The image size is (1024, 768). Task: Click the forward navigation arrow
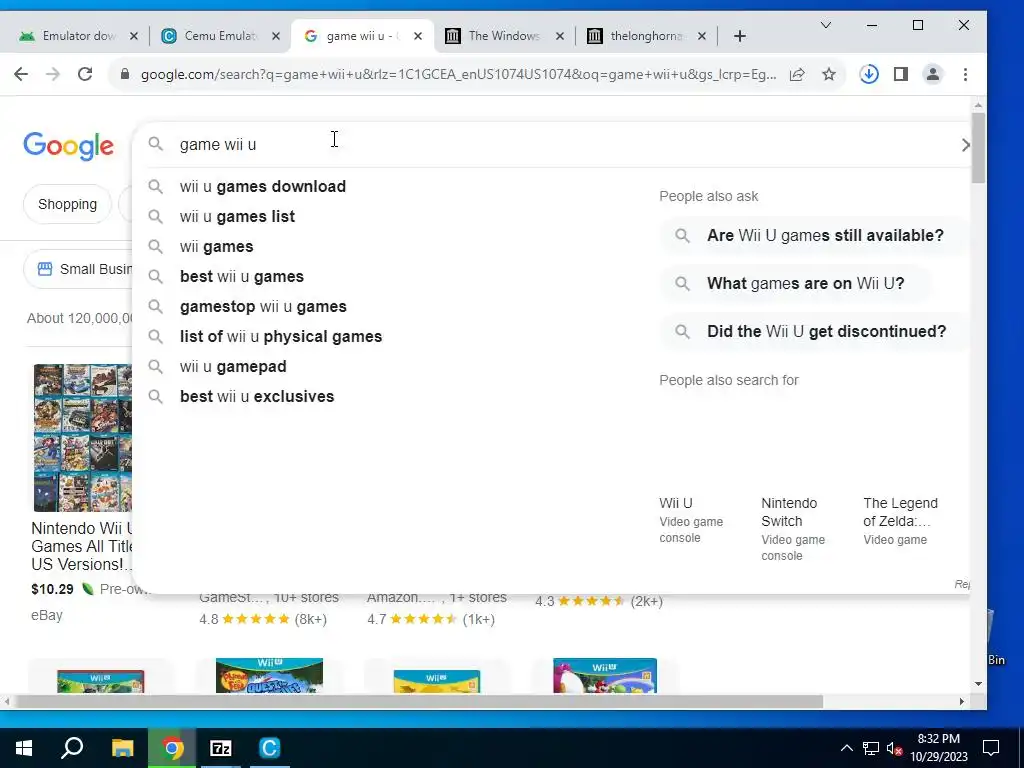click(x=53, y=74)
